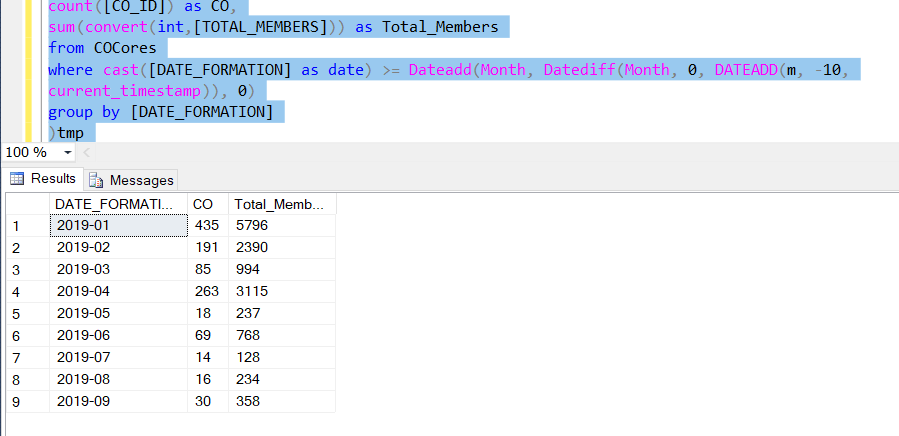Screen dimensions: 899x436
Task: Click CO value 18
Action: tap(208, 313)
